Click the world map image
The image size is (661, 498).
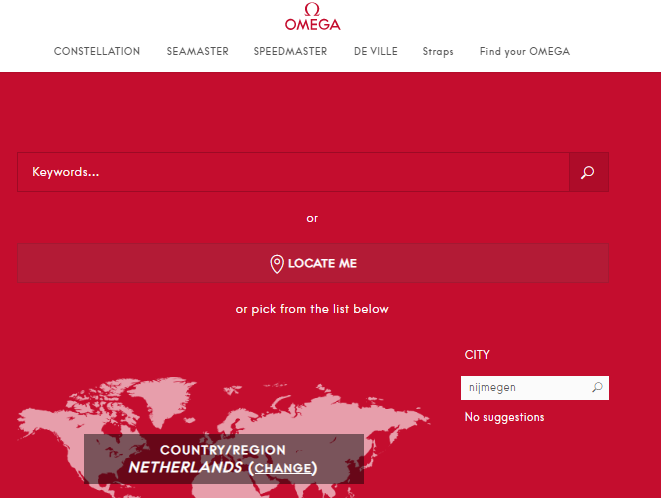pyautogui.click(x=223, y=437)
